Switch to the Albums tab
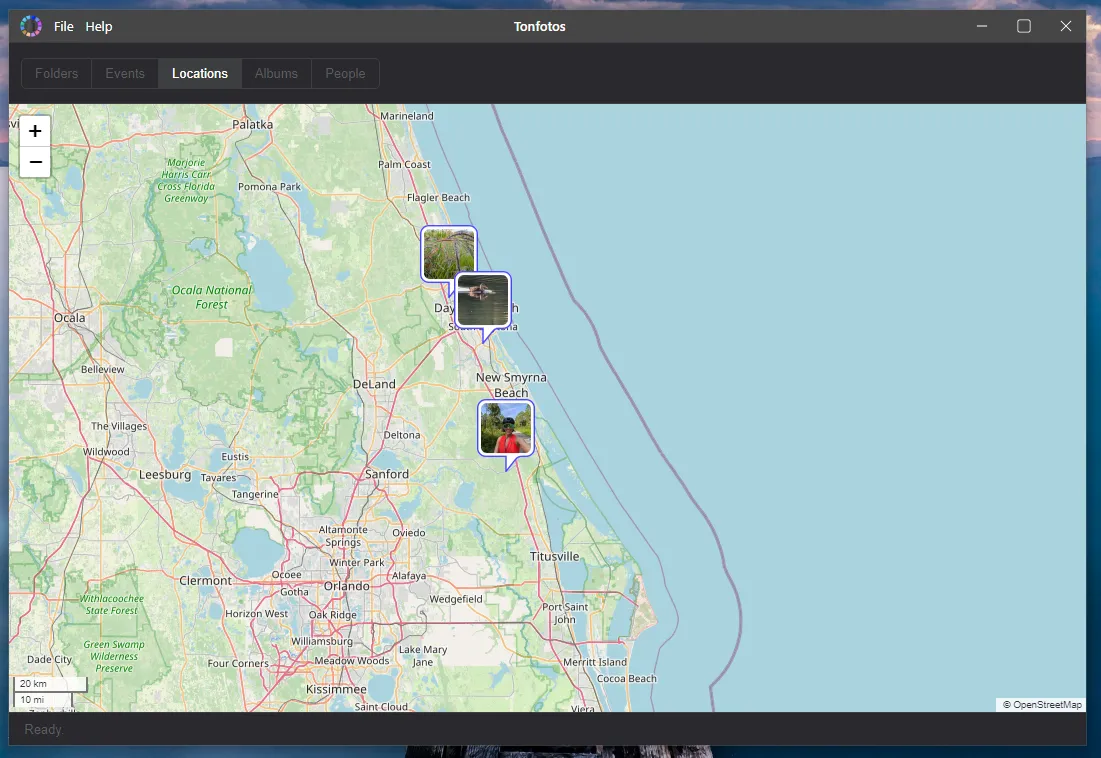This screenshot has width=1101, height=758. (276, 73)
